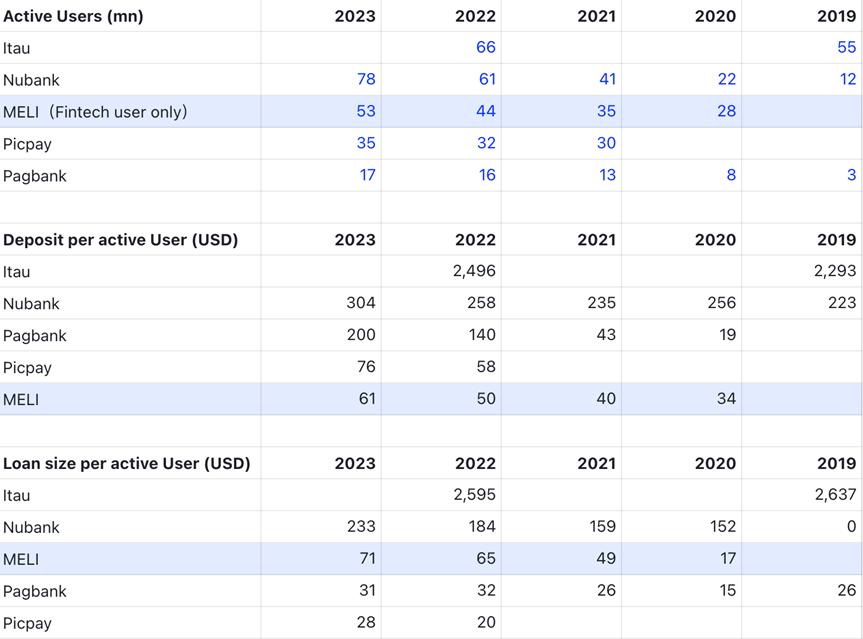Select Pagbank 2022 active users value 16
Screen dimensions: 863x639
(487, 175)
